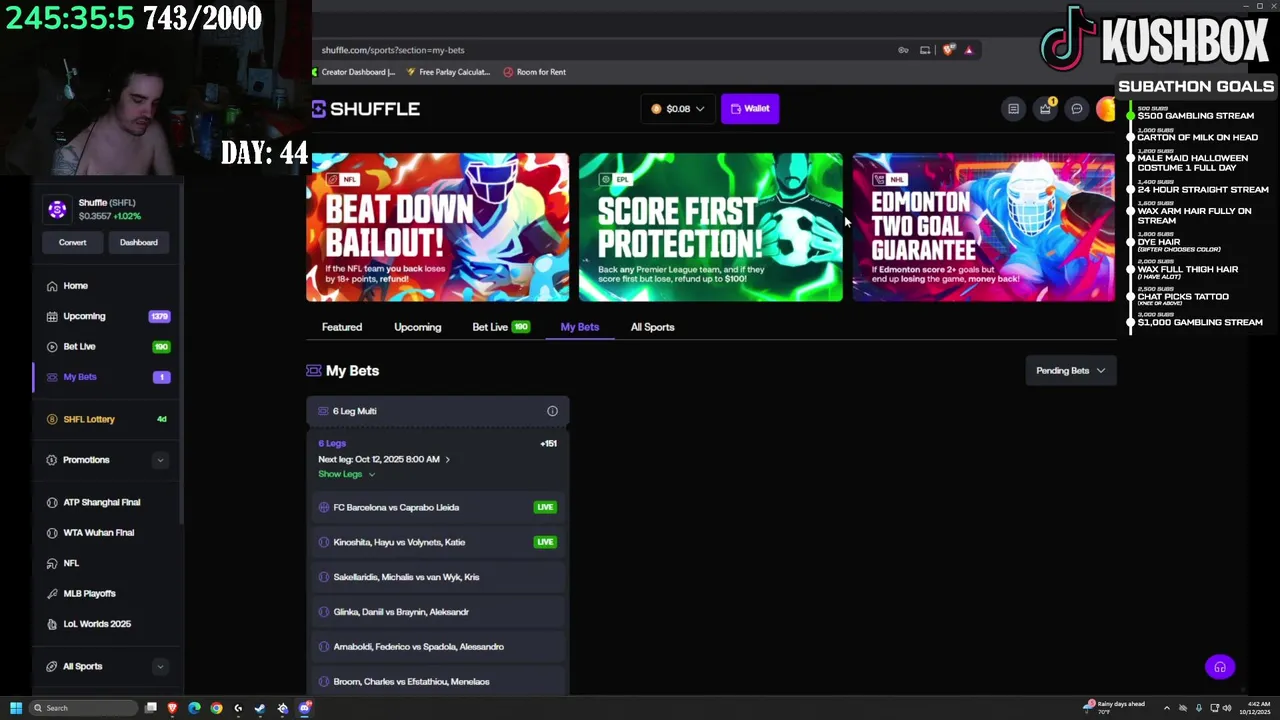Viewport: 1280px width, 720px height.
Task: Open NFL in the sidebar
Action: 108,563
